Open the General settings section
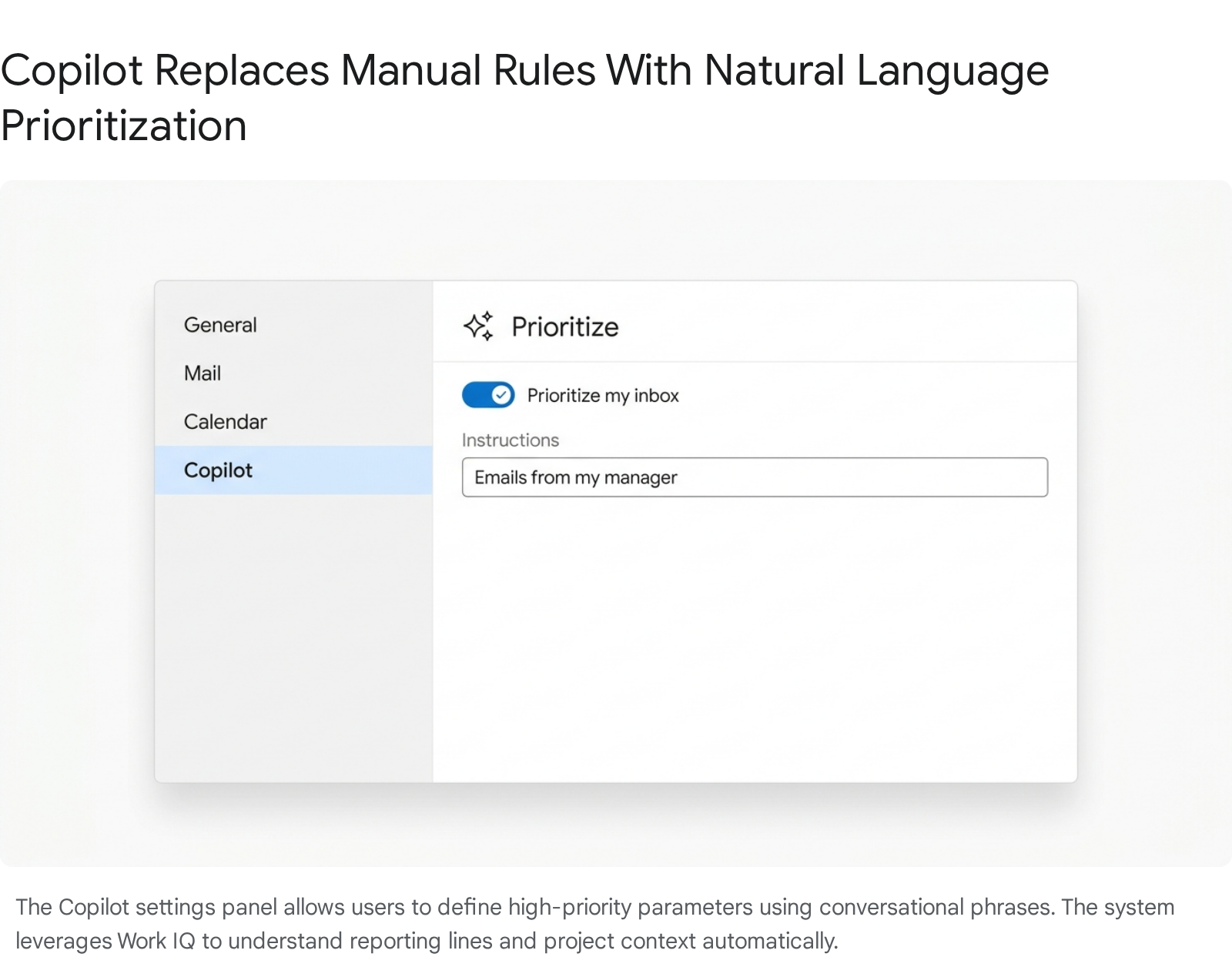The width and height of the screenshot is (1232, 967). coord(220,325)
